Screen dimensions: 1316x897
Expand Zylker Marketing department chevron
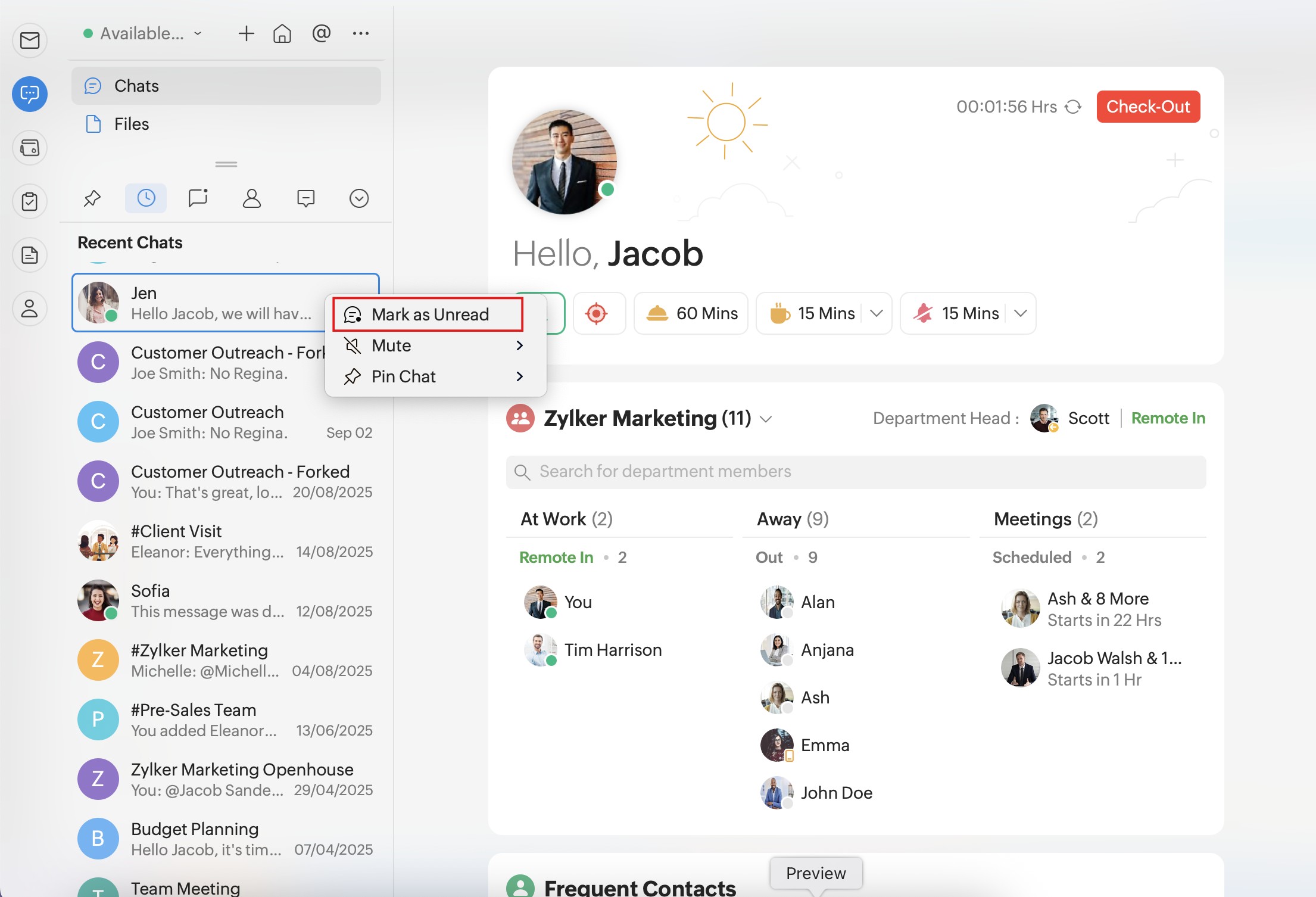766,419
